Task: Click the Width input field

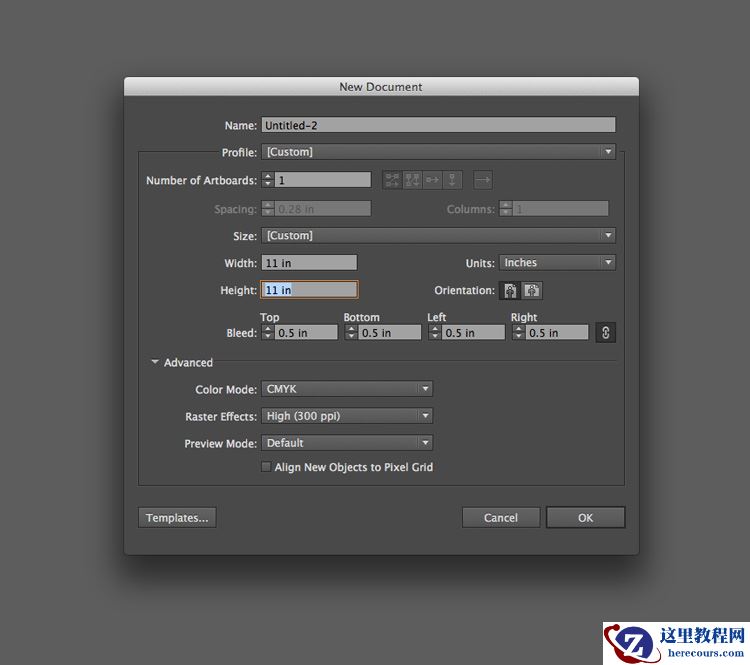Action: tap(309, 263)
